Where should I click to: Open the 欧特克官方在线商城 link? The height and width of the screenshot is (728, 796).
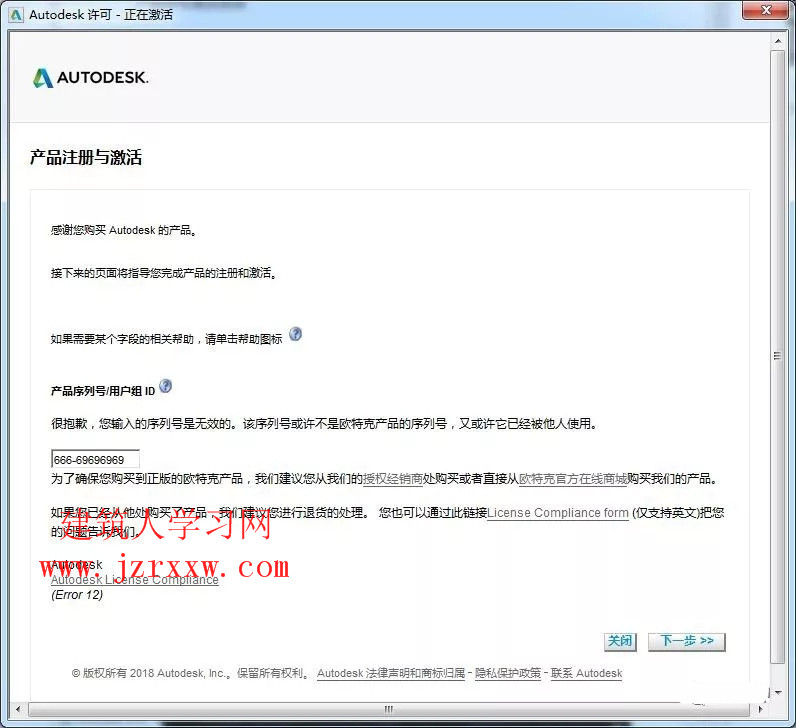coord(573,479)
